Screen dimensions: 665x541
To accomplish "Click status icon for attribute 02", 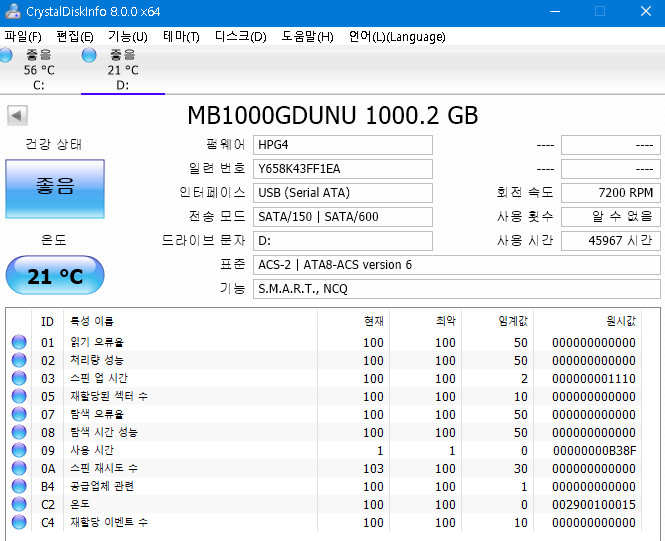I will point(19,360).
